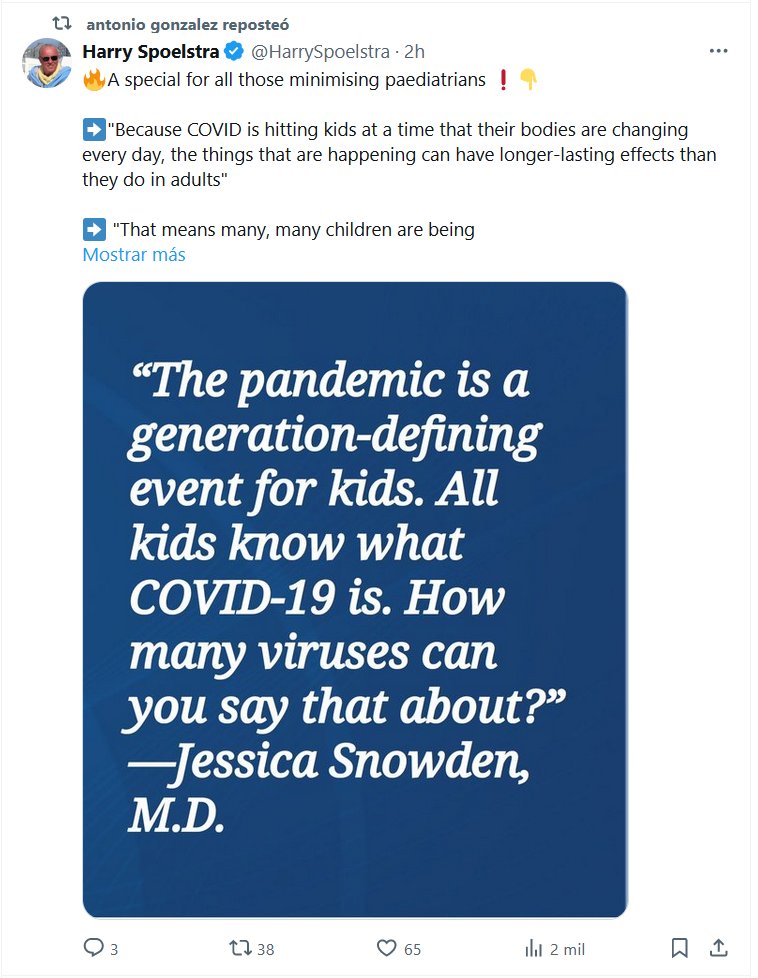Click the 2h timestamp
This screenshot has height=978, width=758.
coord(415,52)
